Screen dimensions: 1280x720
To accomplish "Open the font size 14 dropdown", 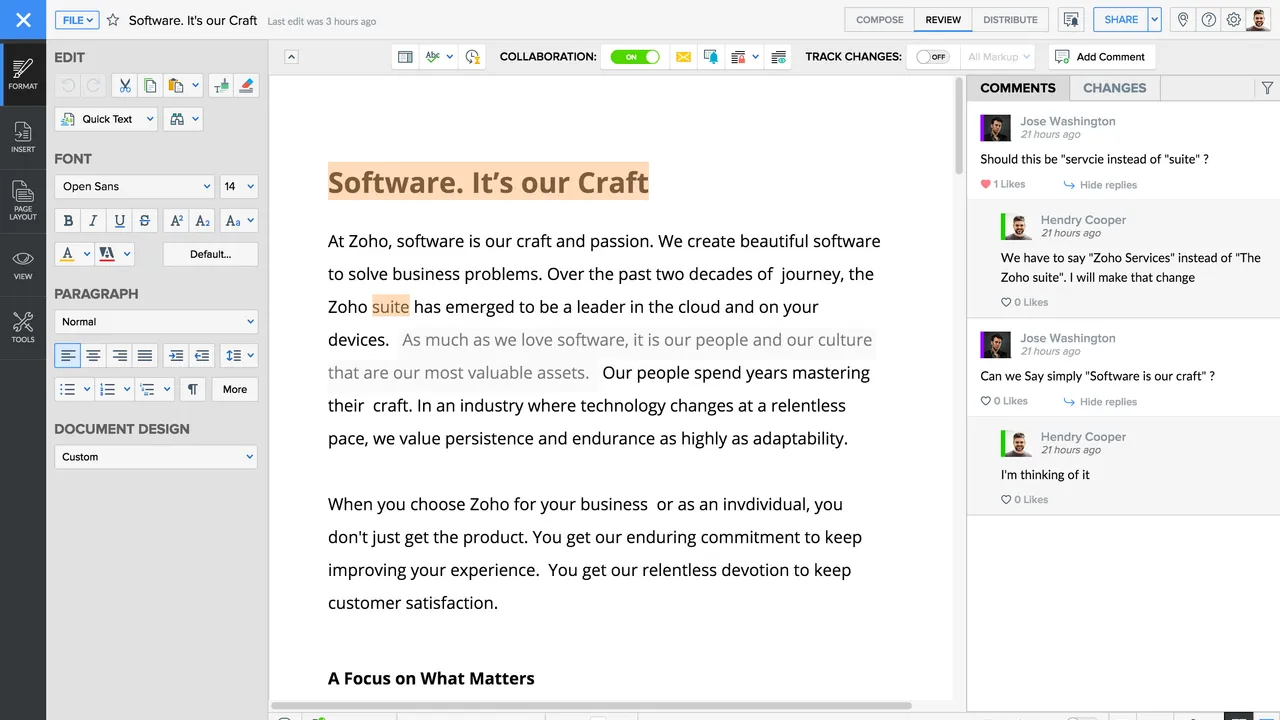I will 238,186.
